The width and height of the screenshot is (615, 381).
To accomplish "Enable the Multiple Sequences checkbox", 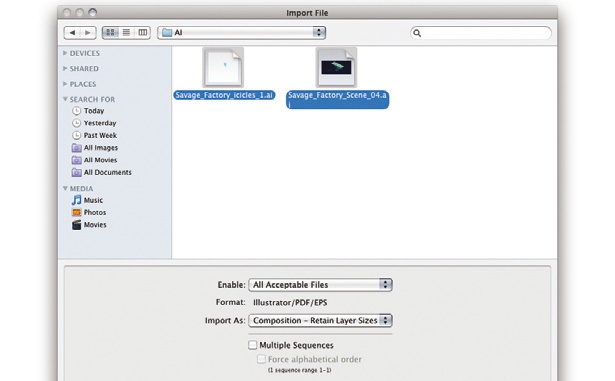I will click(x=253, y=345).
